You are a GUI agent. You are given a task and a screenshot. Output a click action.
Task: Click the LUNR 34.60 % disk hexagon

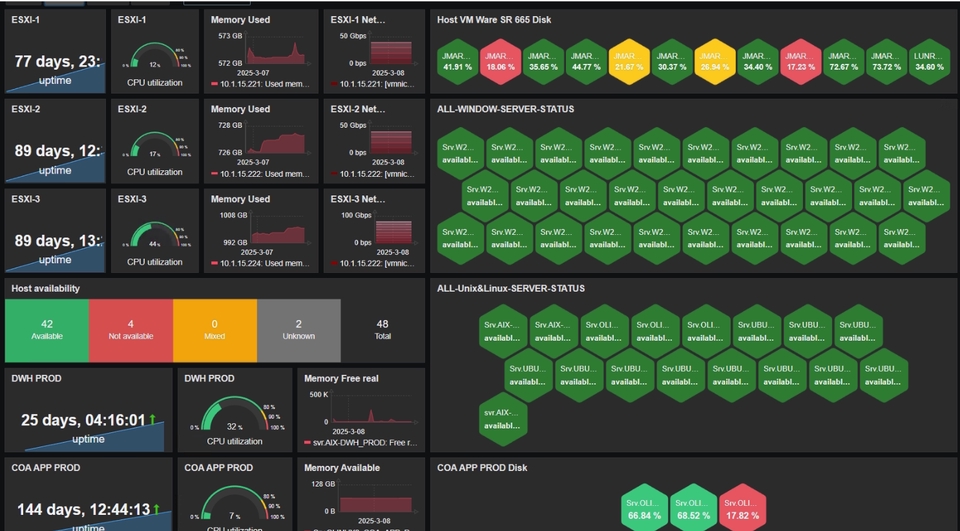929,61
